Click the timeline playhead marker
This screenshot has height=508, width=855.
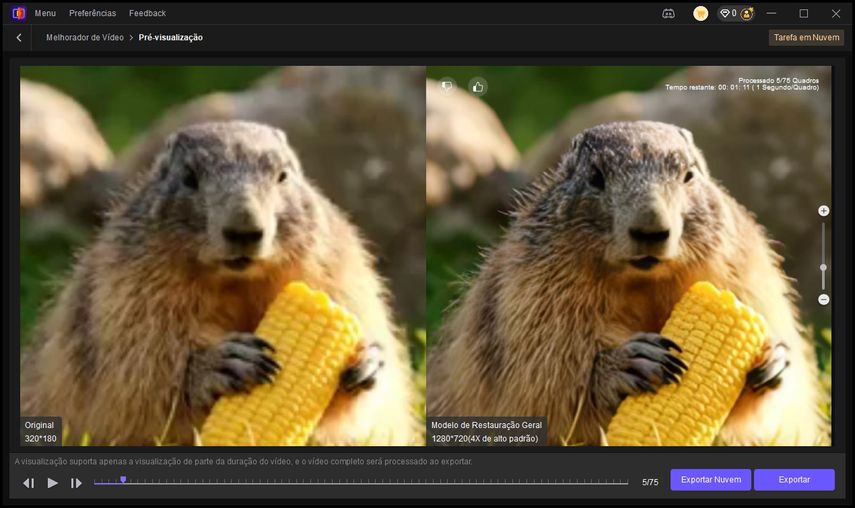point(123,480)
